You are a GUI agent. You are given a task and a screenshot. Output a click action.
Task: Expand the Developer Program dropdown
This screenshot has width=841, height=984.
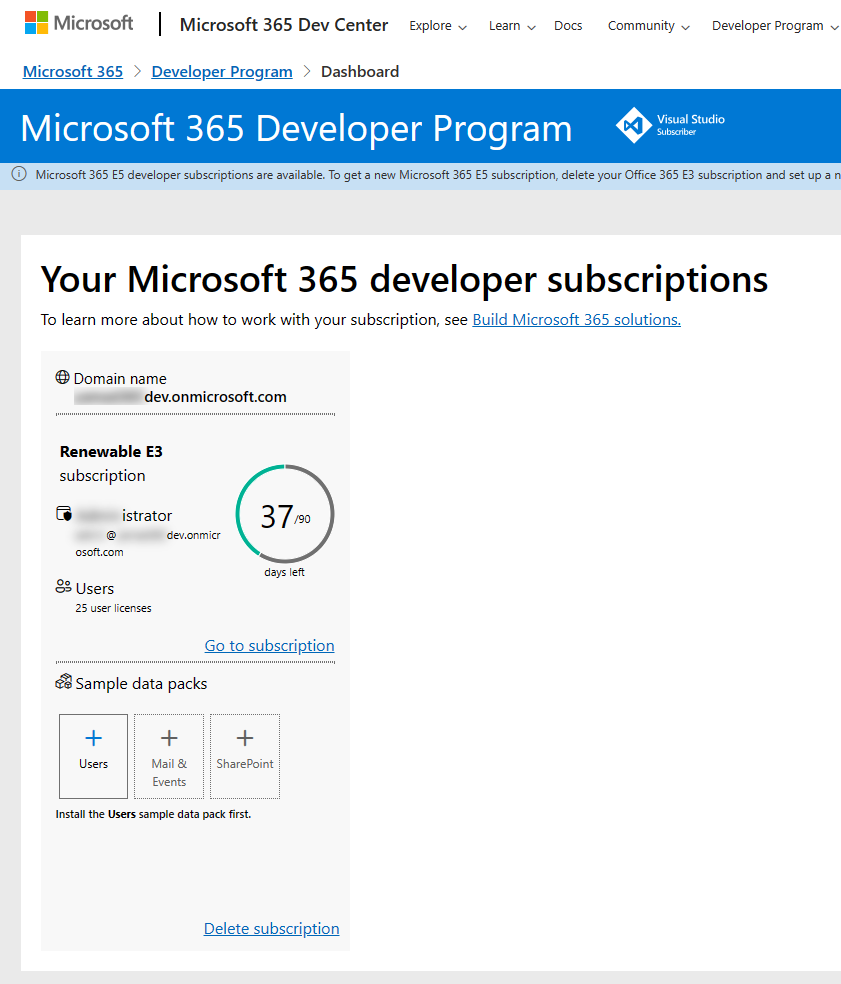click(774, 25)
